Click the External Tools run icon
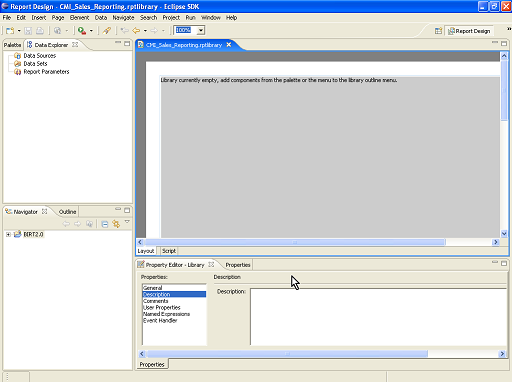The height and width of the screenshot is (382, 512). 82,31
